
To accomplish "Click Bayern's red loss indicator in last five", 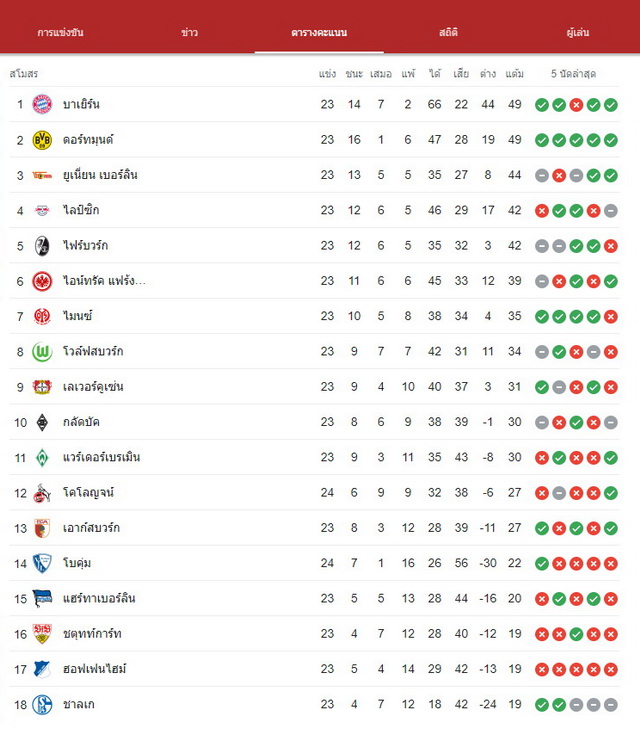I will point(576,105).
